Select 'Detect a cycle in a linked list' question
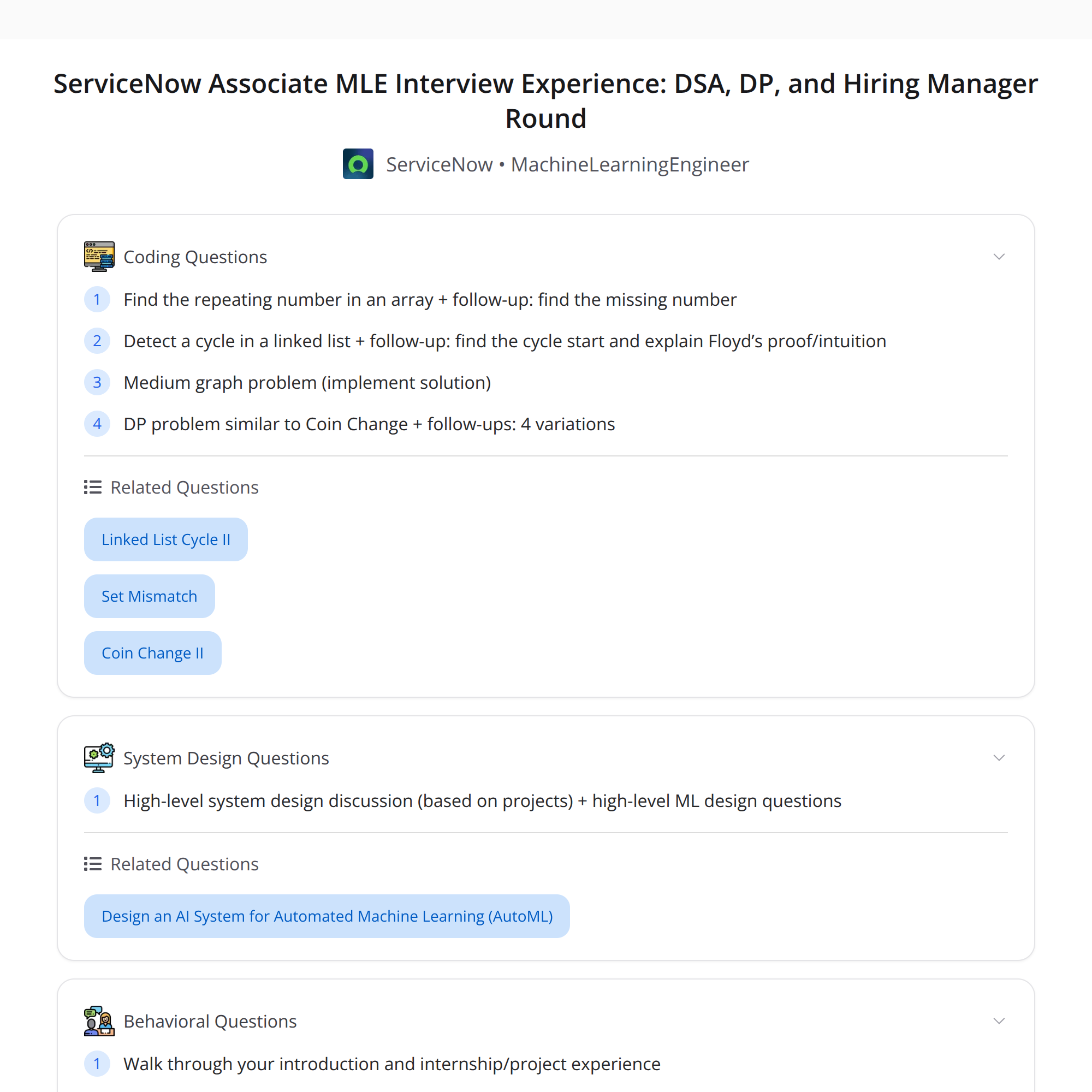Image resolution: width=1092 pixels, height=1092 pixels. tap(505, 341)
